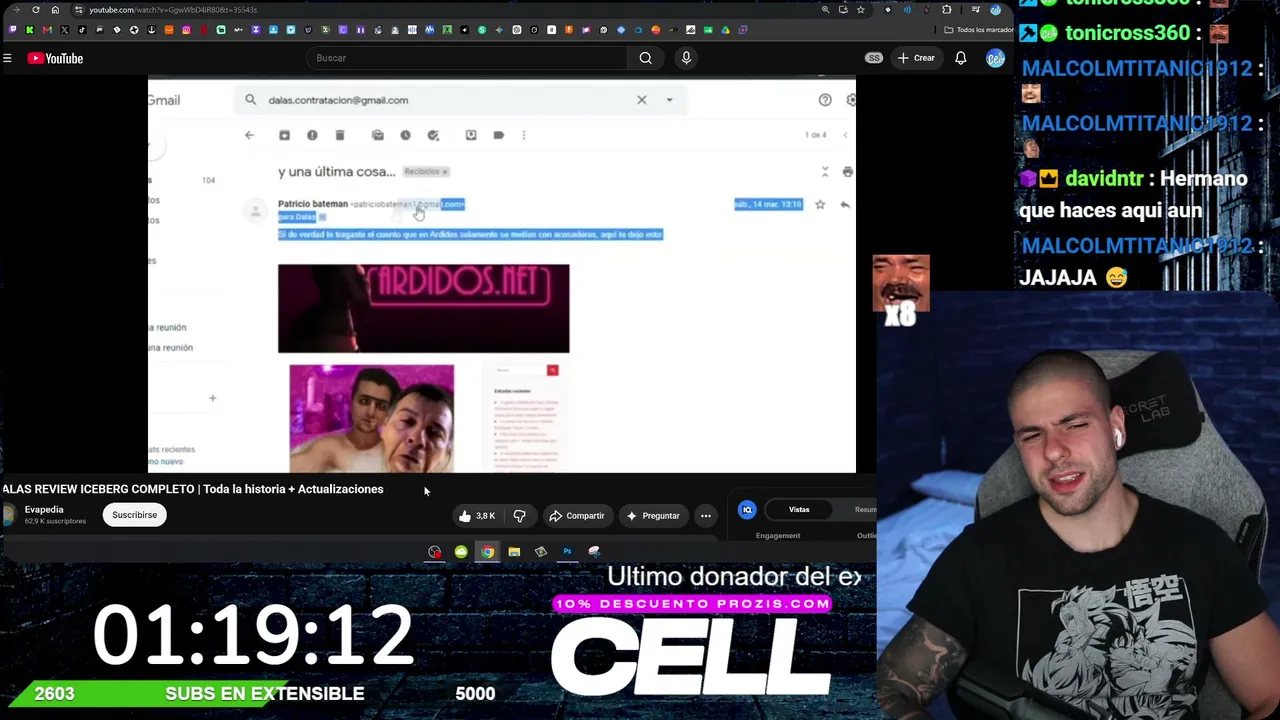Viewport: 1280px width, 720px height.
Task: Archive the open email
Action: (x=284, y=135)
